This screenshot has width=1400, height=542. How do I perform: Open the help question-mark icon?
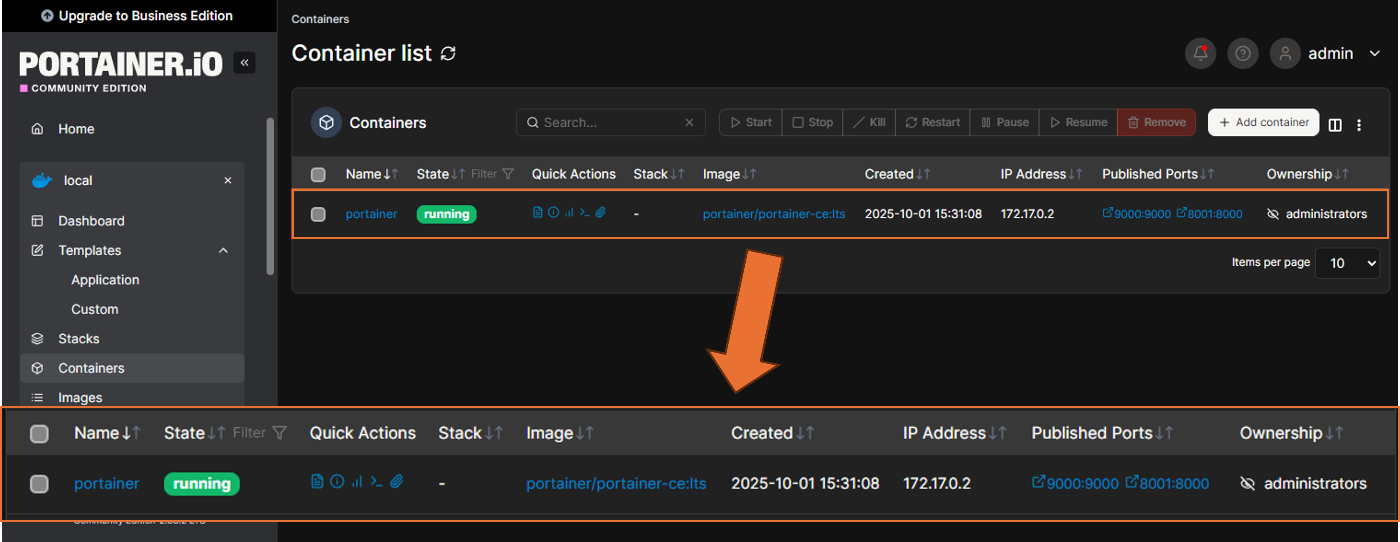point(1242,54)
